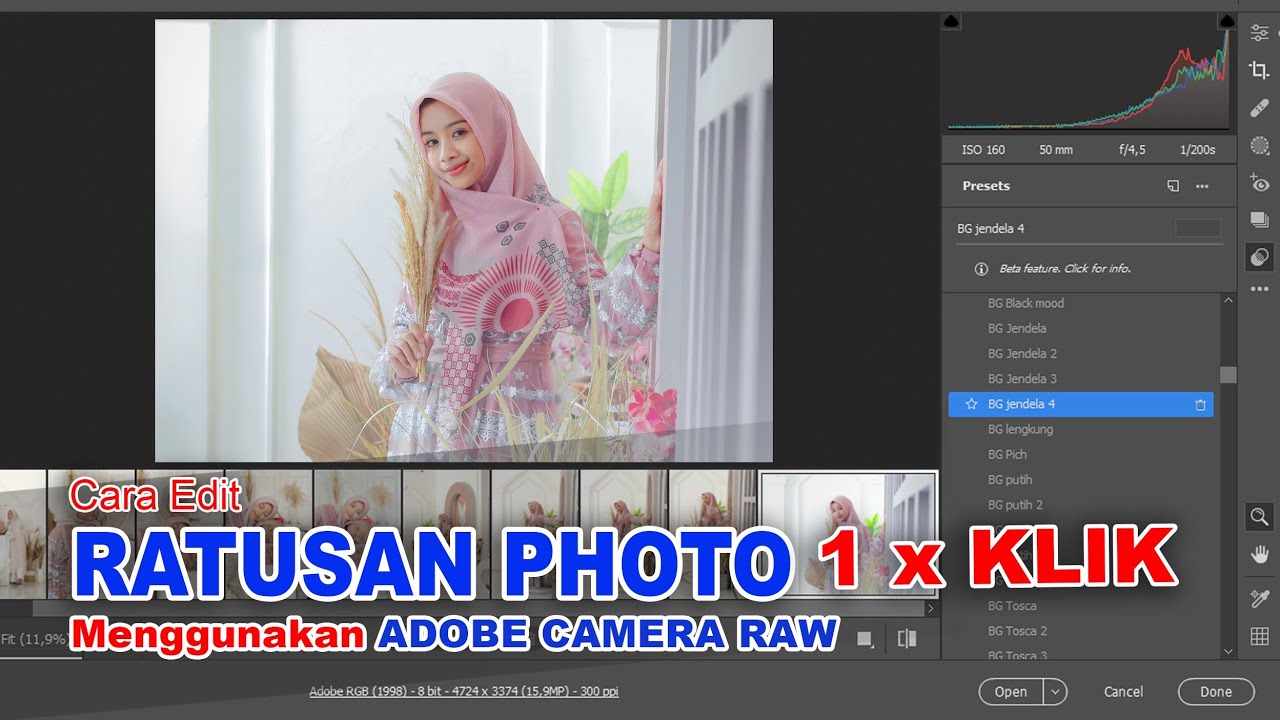Click presets list scroll up arrow

coord(1229,300)
